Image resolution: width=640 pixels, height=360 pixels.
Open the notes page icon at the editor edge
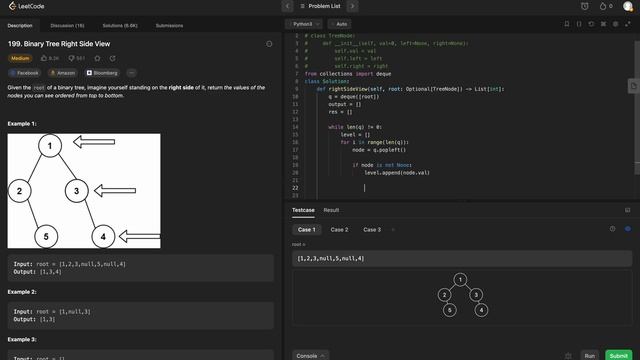pos(633,86)
